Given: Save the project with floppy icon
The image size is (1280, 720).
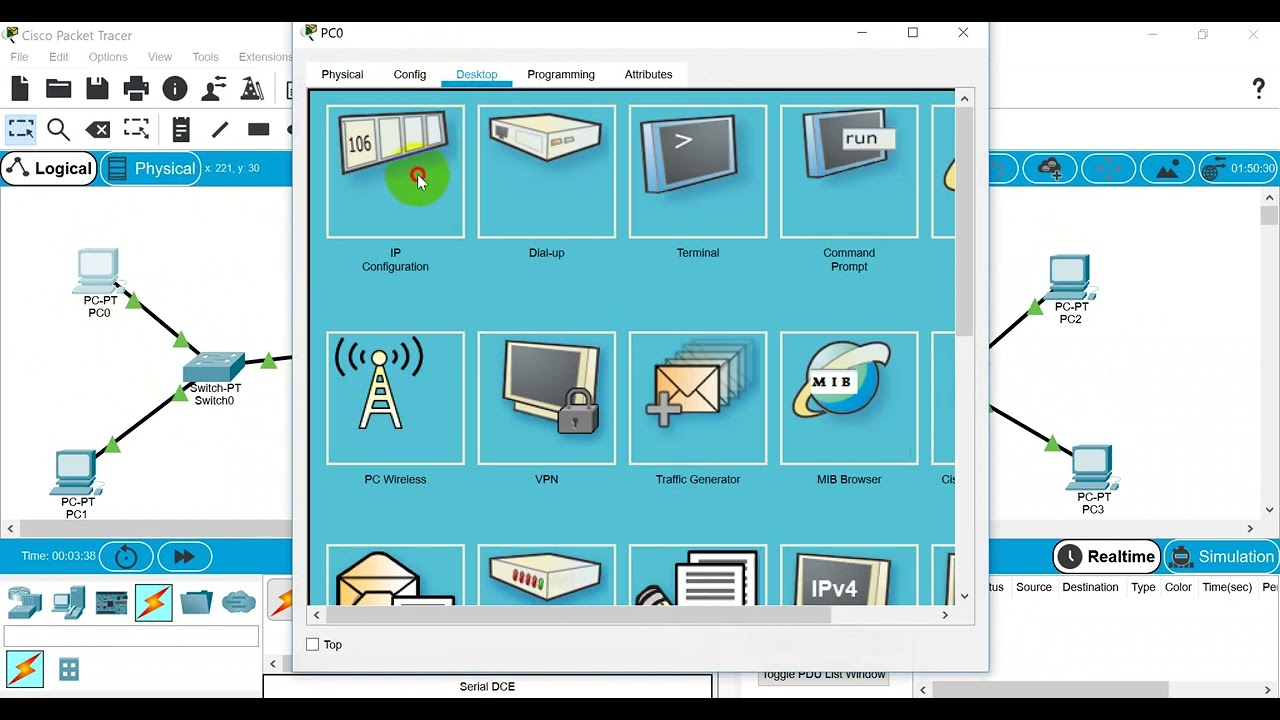Looking at the screenshot, I should point(97,89).
